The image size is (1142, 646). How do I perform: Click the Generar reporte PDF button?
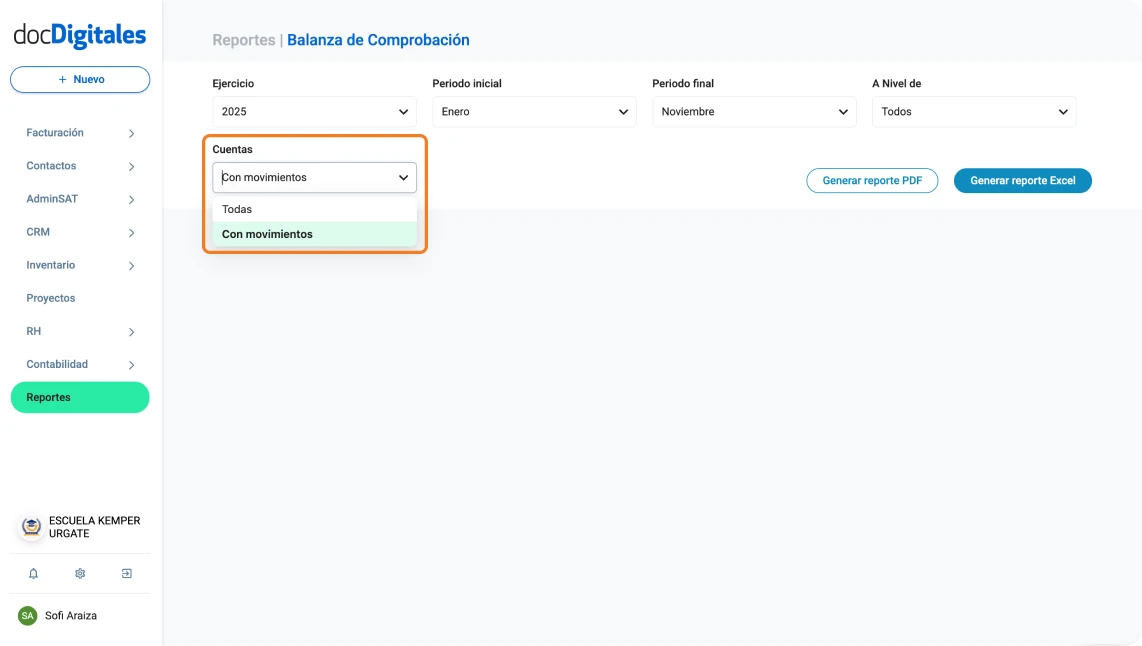pos(872,180)
